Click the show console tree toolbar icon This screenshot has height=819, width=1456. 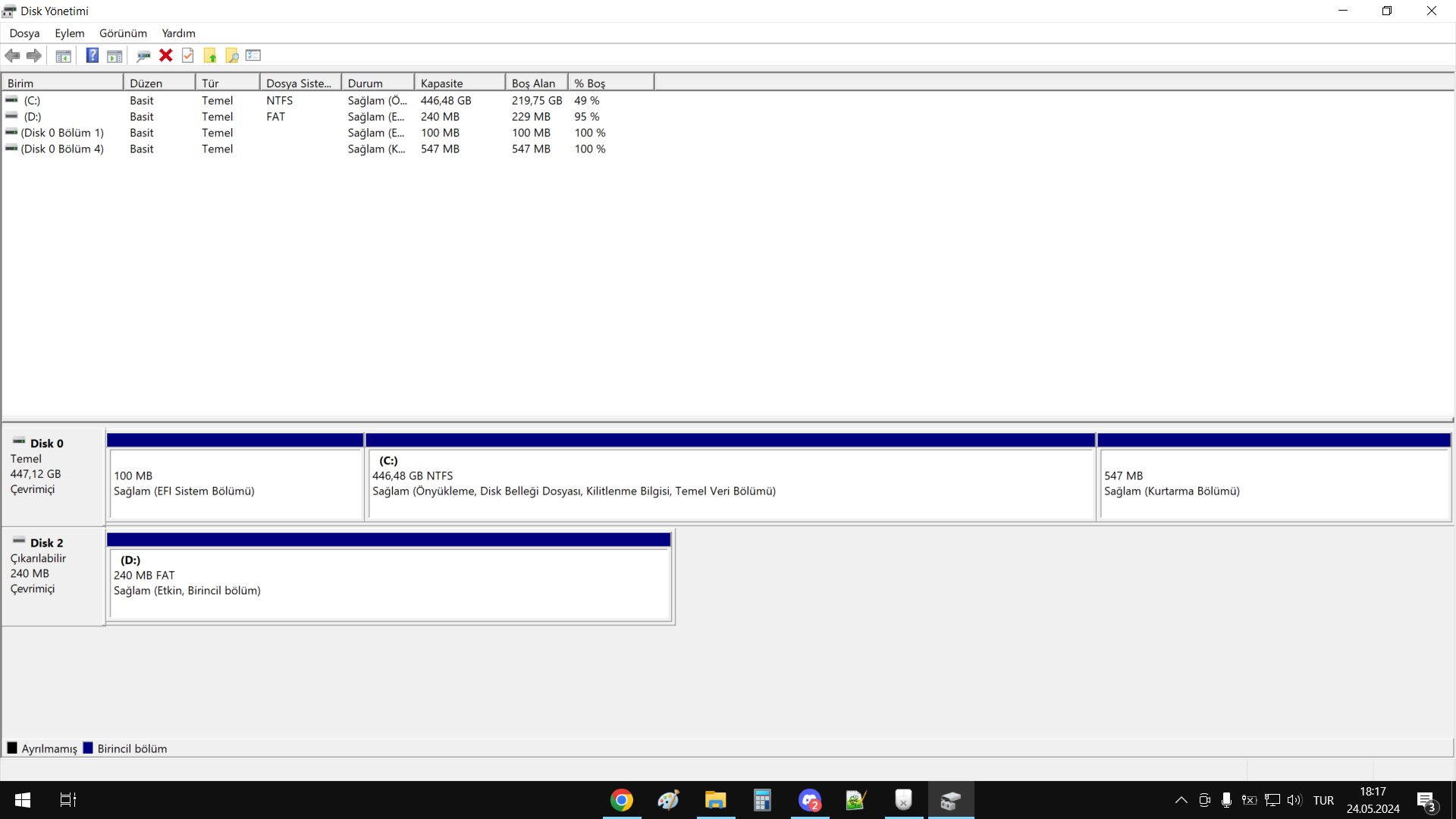click(x=63, y=55)
